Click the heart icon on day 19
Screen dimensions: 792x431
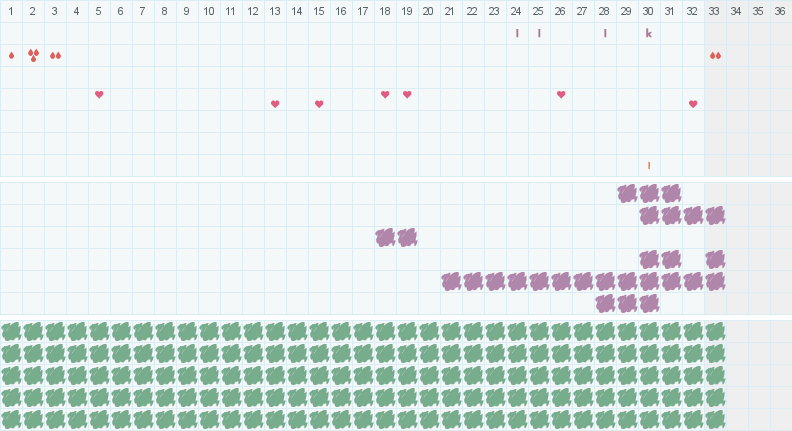tap(407, 94)
